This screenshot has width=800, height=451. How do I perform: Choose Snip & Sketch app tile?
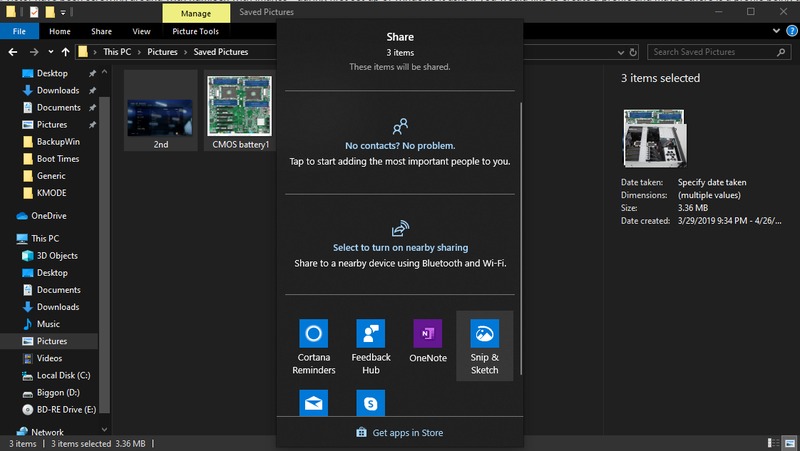pyautogui.click(x=484, y=346)
